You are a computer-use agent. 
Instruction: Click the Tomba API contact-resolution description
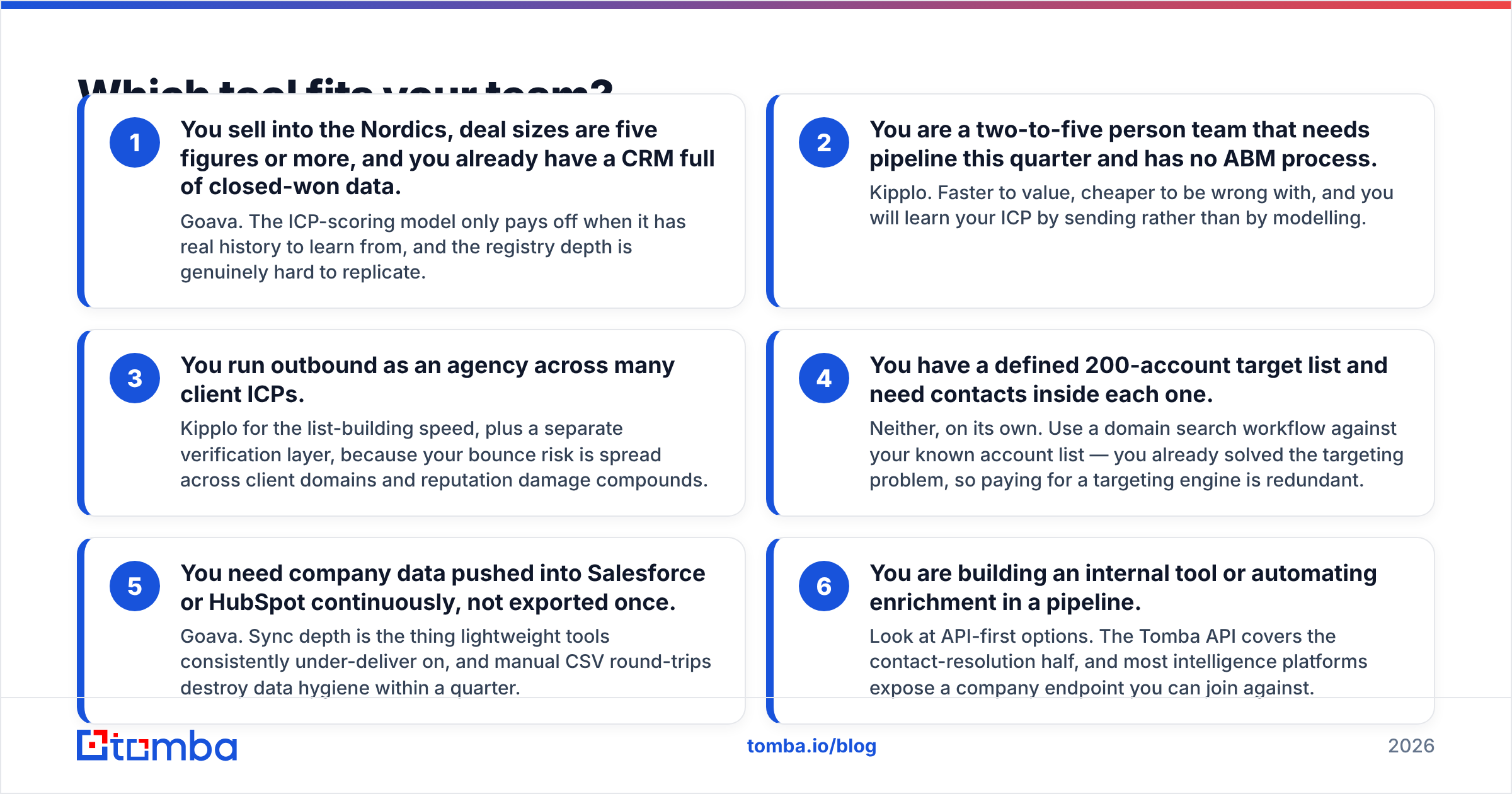(1118, 662)
